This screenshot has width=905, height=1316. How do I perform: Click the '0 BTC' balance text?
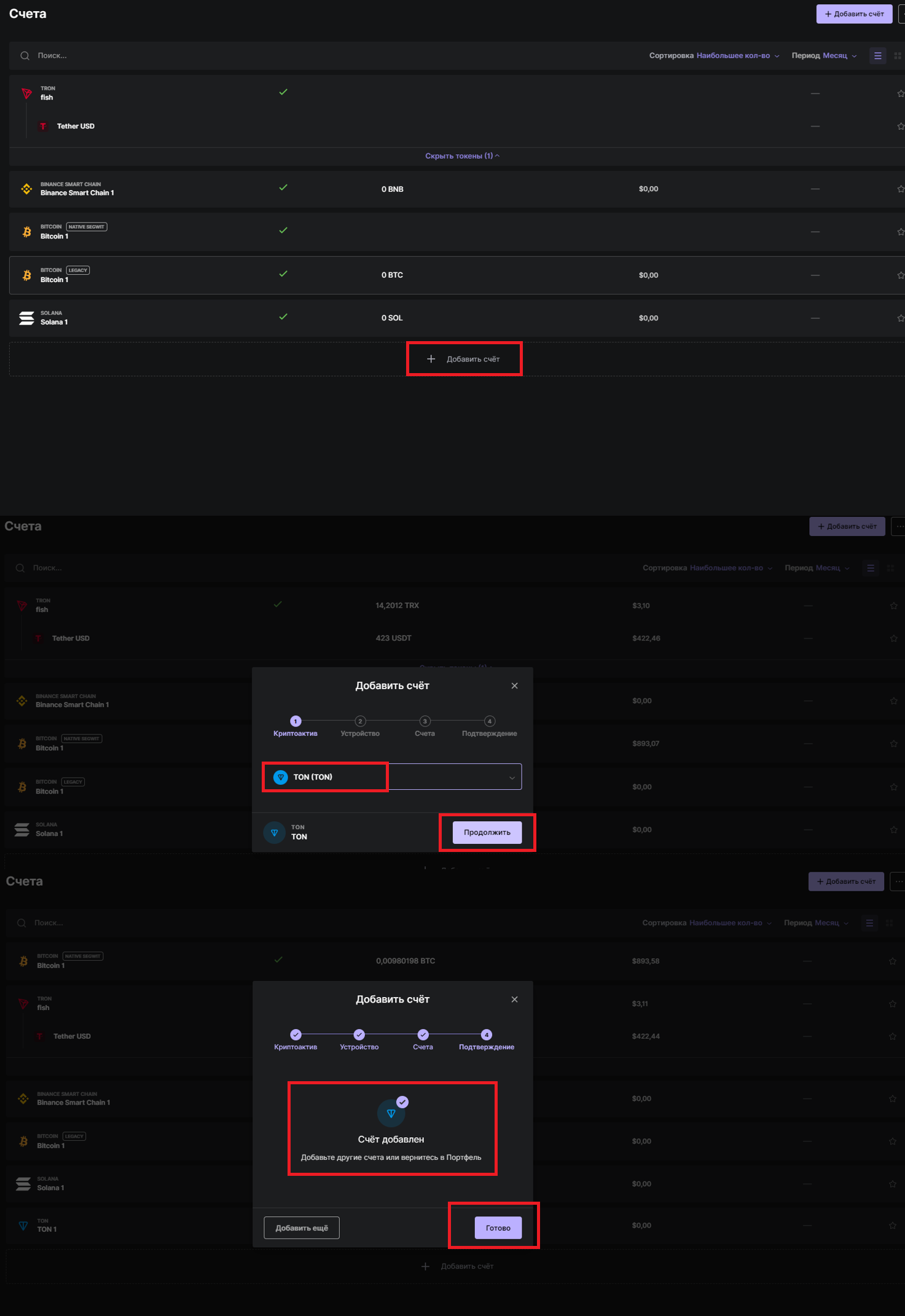tap(392, 275)
